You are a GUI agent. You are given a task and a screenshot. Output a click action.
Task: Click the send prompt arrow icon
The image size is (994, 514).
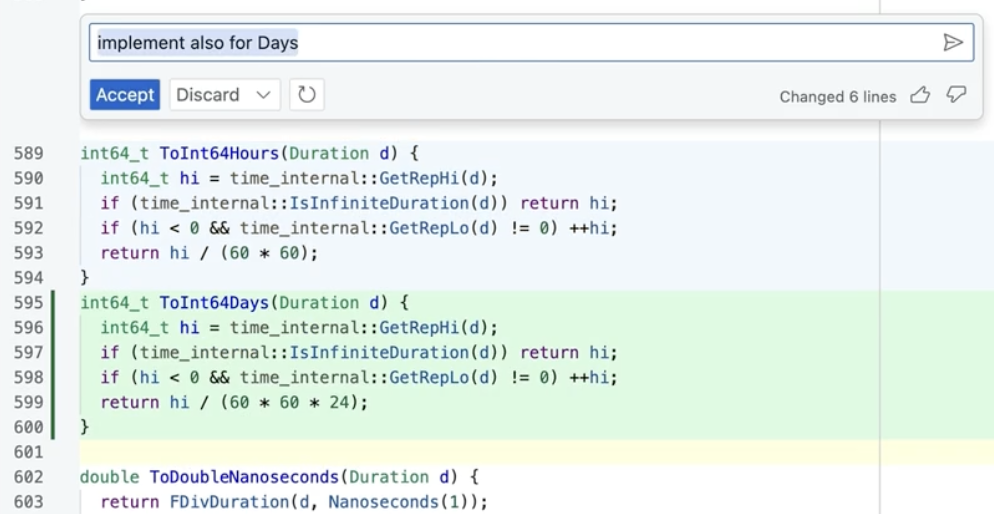[952, 43]
